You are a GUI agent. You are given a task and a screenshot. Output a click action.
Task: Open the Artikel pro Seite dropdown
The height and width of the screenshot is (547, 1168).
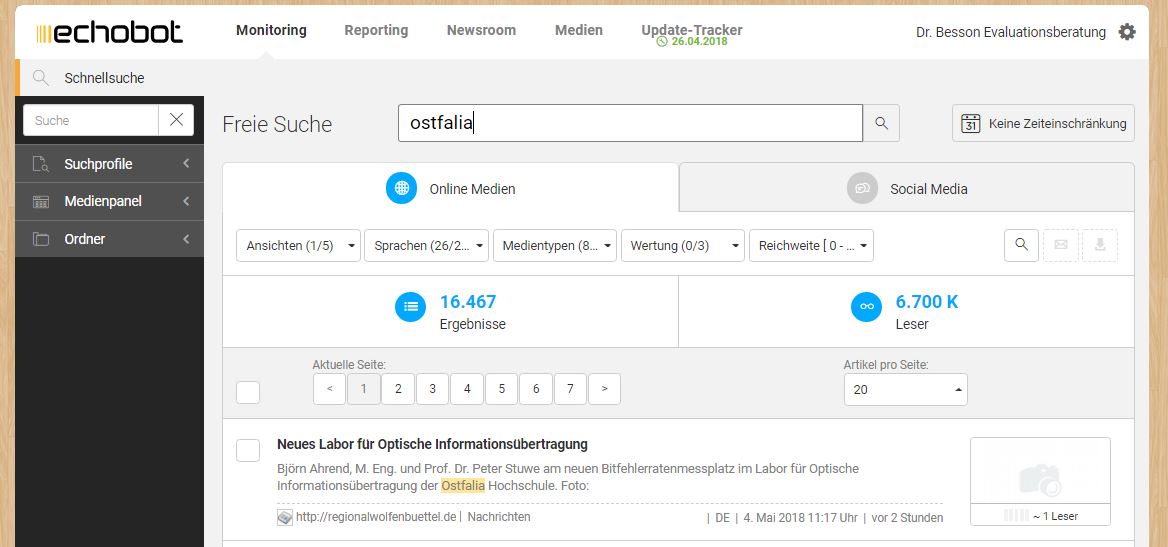906,390
